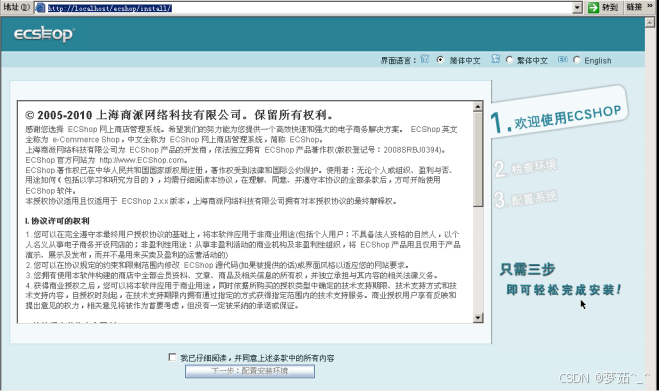
Task: Click the 界面语言 label
Action: [x=398, y=61]
